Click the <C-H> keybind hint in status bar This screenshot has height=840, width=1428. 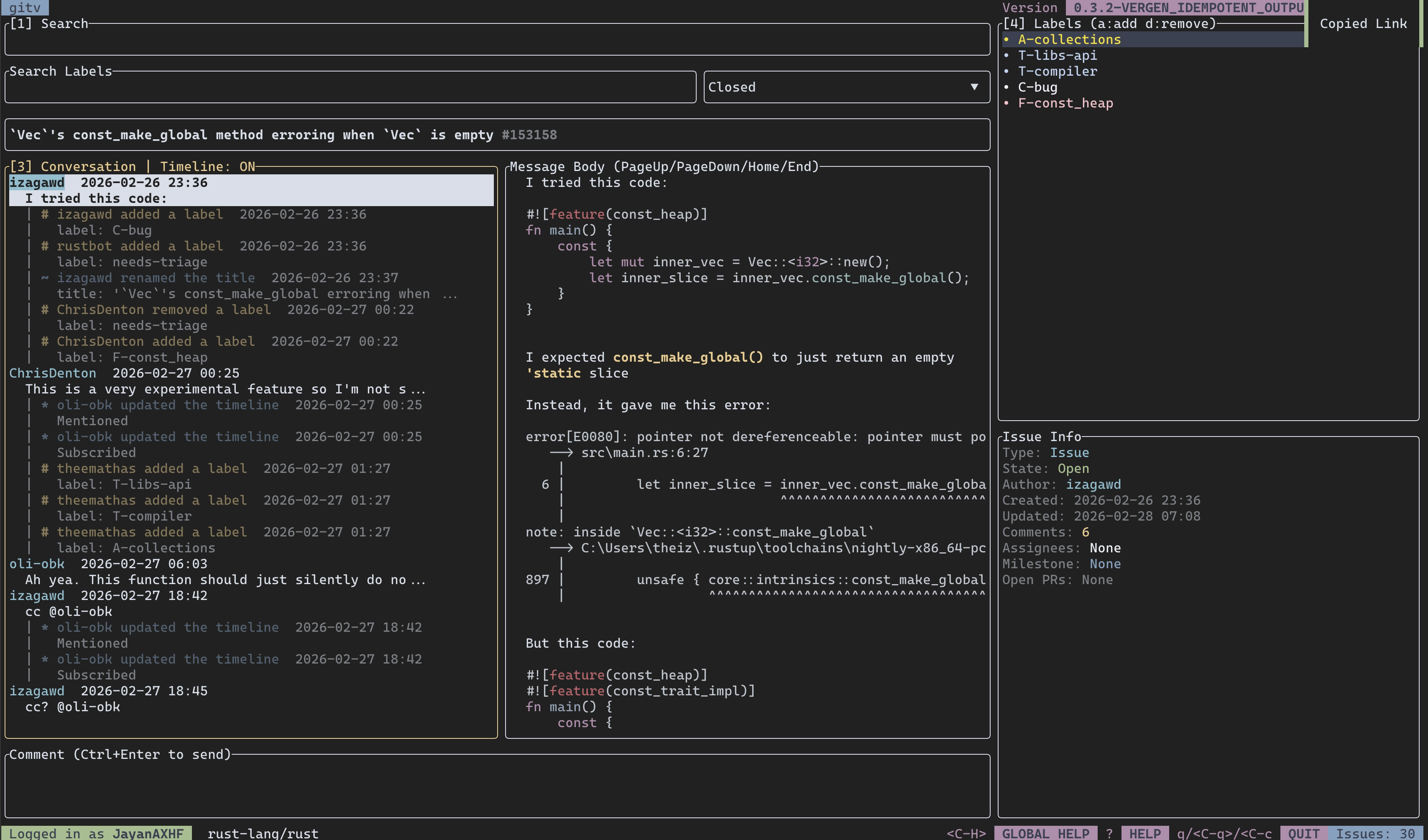tap(967, 833)
